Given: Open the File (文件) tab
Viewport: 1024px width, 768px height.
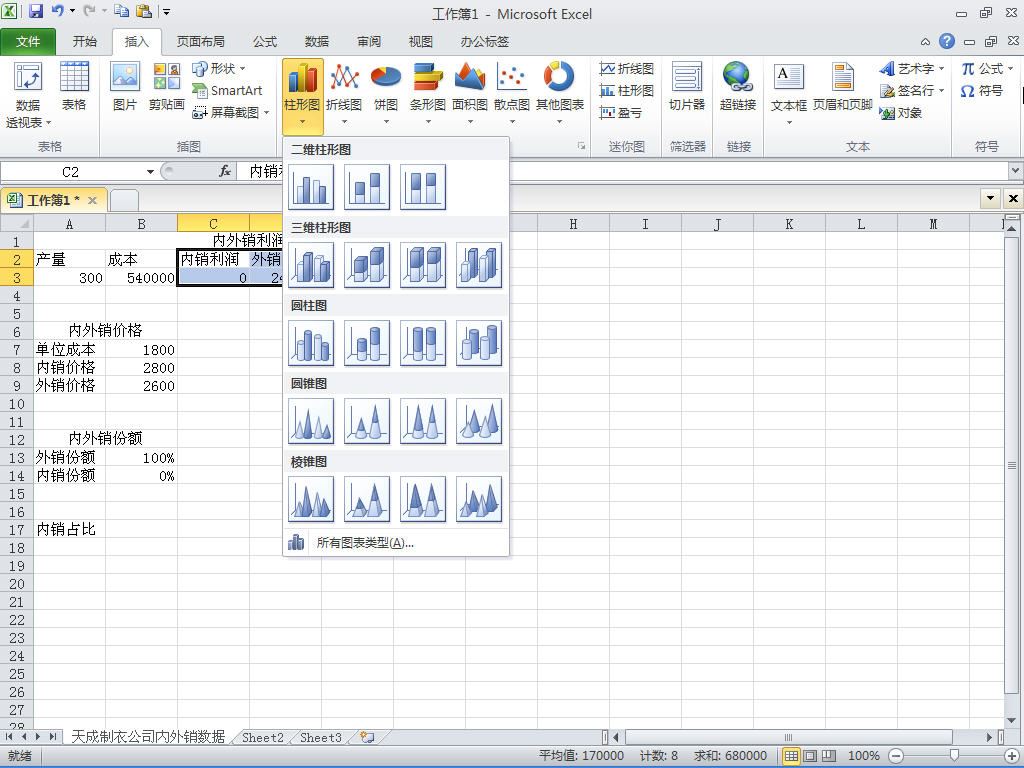Looking at the screenshot, I should 28,42.
